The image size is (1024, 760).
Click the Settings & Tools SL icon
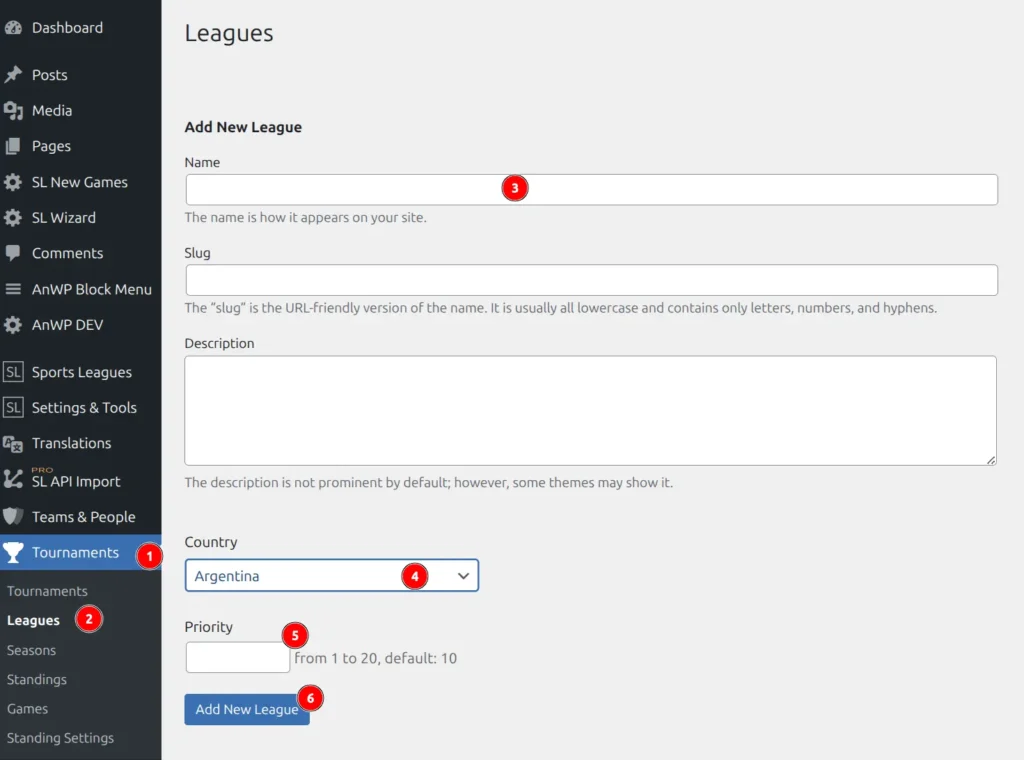coord(13,407)
